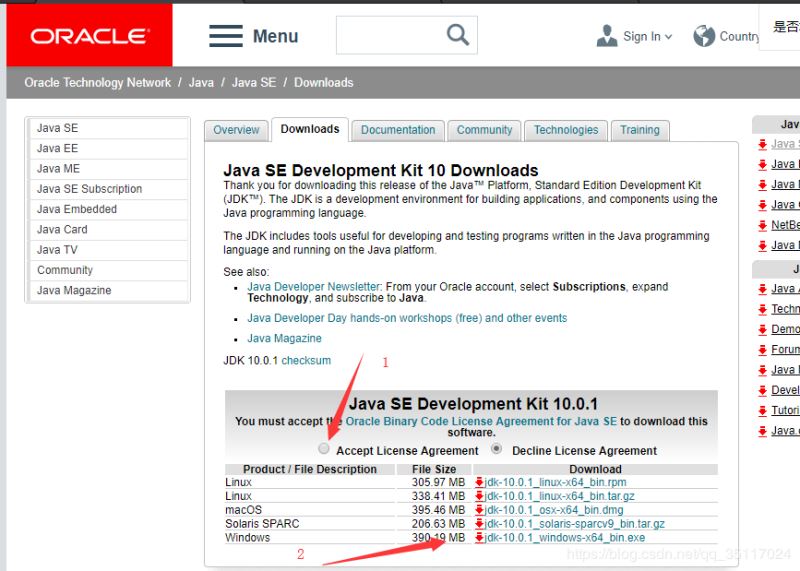Open Java Magazine link in See also
800x571 pixels.
pyautogui.click(x=284, y=338)
